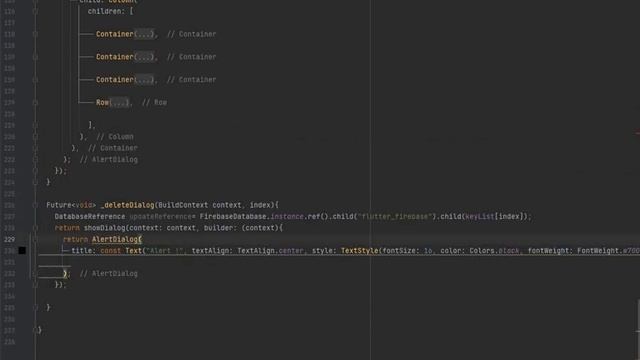
Task: Click the 'Text(' constructor after const
Action: (135, 251)
